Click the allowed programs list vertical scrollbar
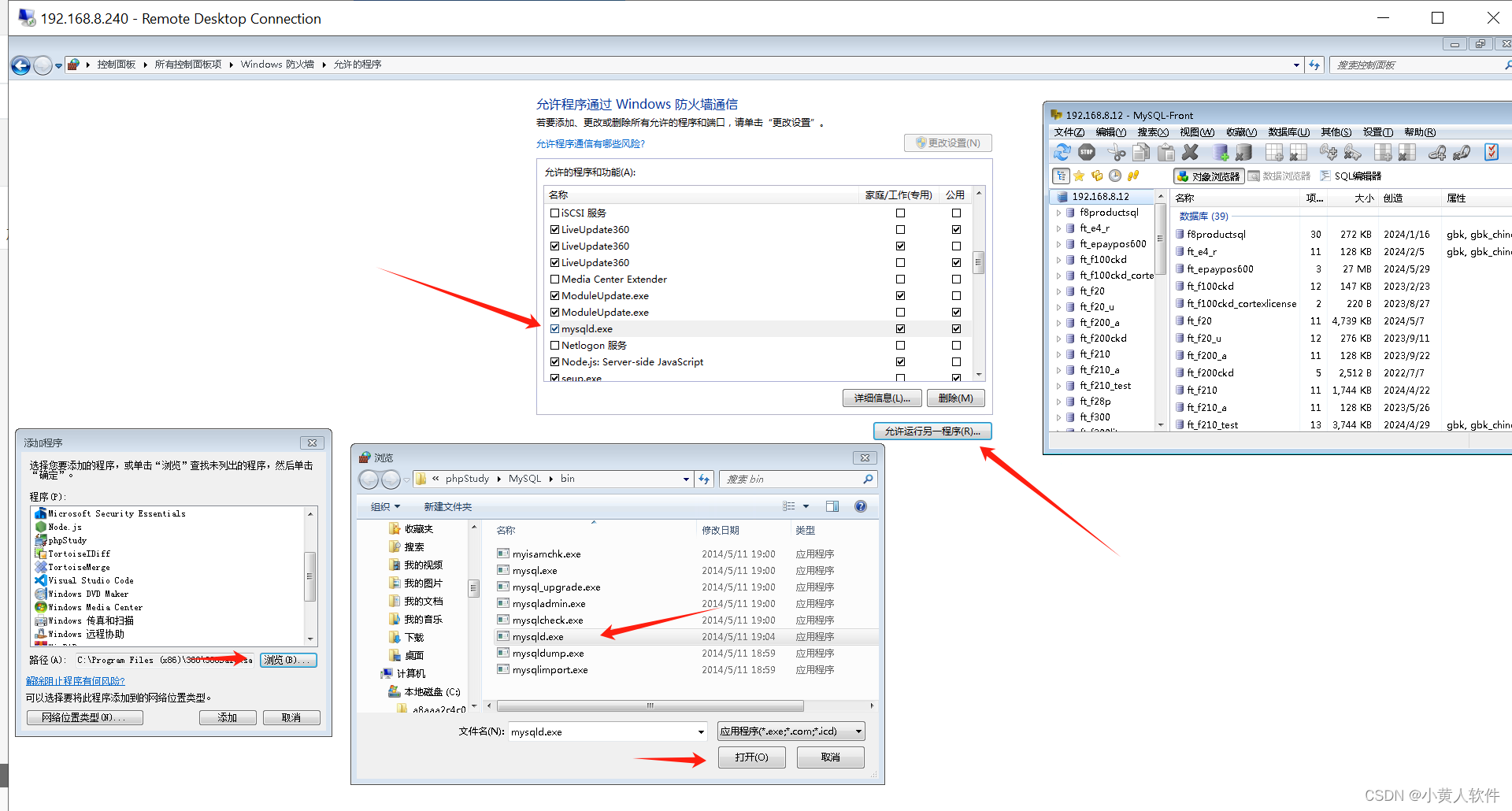The height and width of the screenshot is (811, 1512). tap(978, 261)
